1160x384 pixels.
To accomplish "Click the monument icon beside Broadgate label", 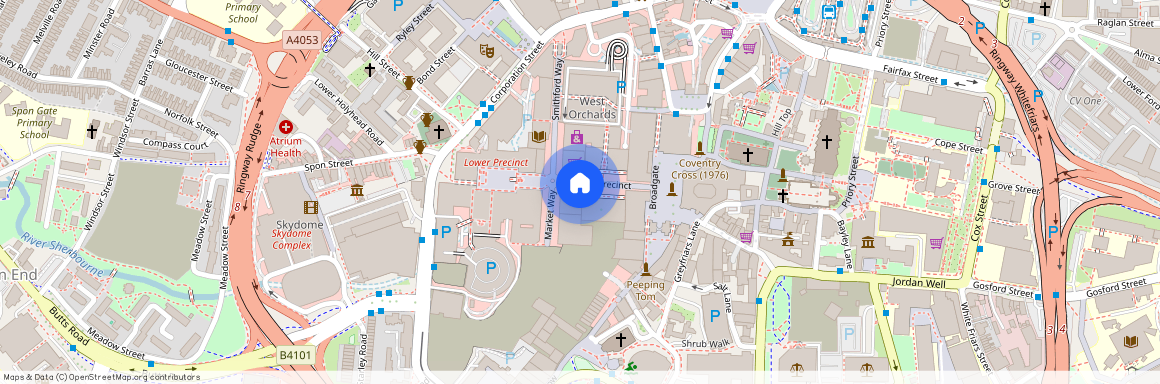I will click(x=672, y=189).
